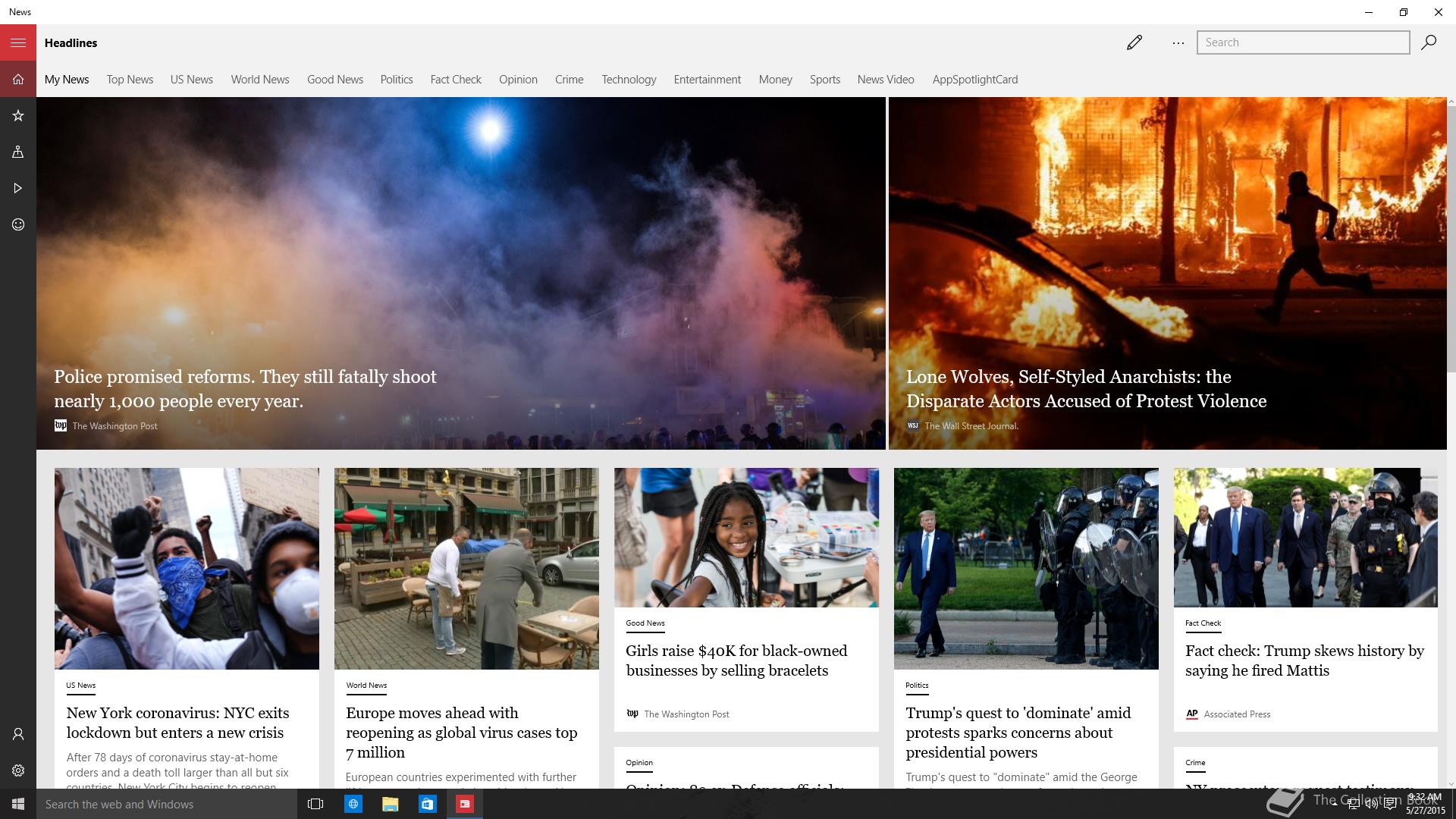Click the Trump with riot police photo
Viewport: 1456px width, 819px height.
[1026, 568]
